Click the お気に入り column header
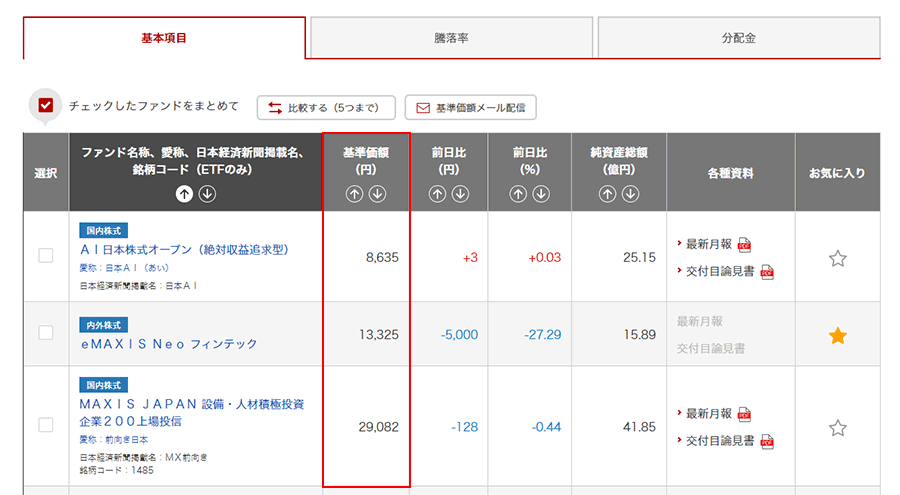The width and height of the screenshot is (900, 495). (x=837, y=173)
